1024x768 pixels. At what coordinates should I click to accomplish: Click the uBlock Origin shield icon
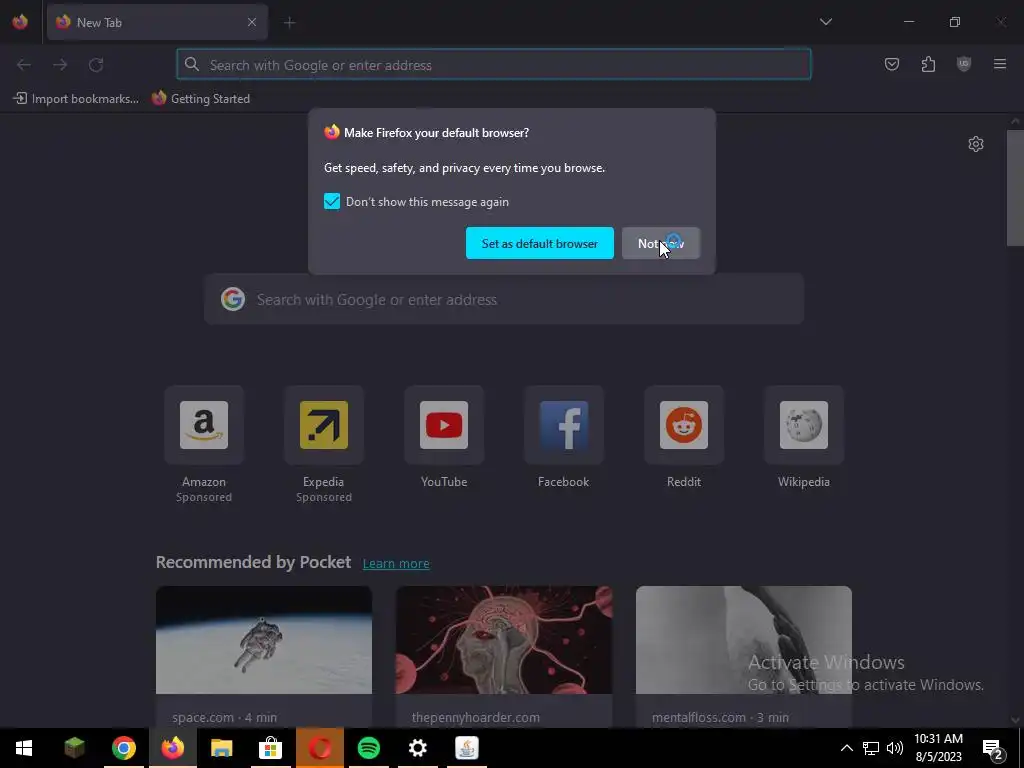(963, 64)
